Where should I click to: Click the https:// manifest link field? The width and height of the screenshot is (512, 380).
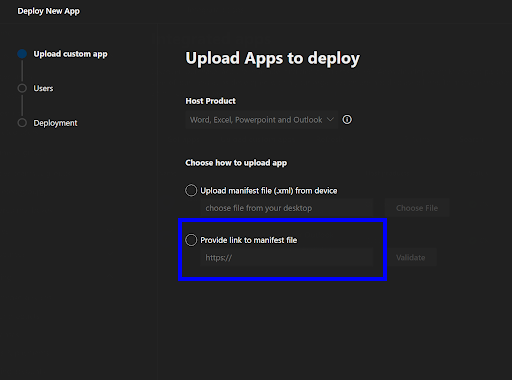(287, 257)
